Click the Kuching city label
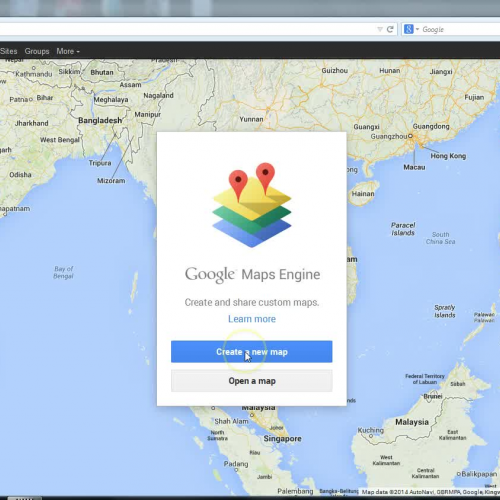The width and height of the screenshot is (500, 500). pyautogui.click(x=371, y=430)
